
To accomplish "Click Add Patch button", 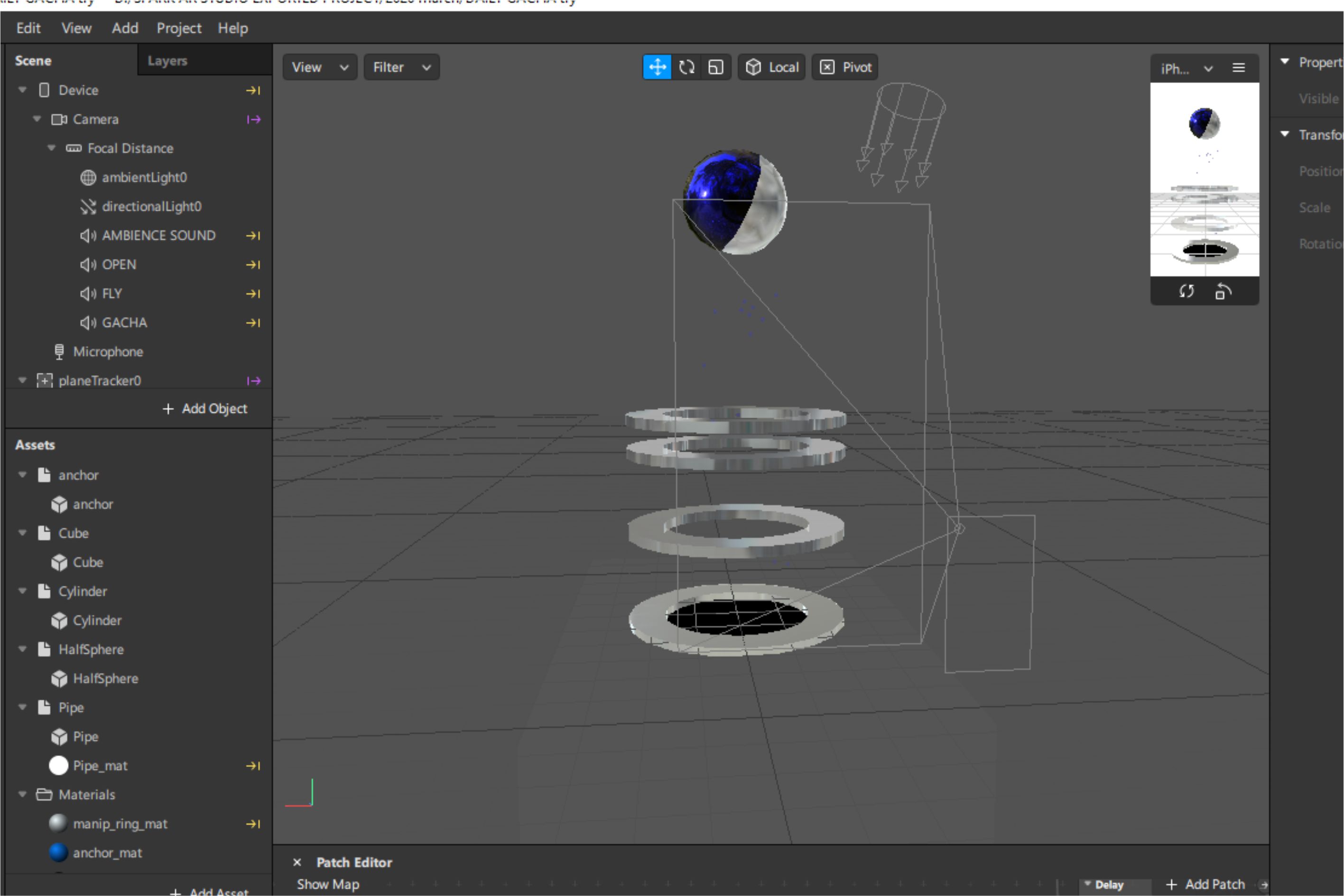I will pos(1206,884).
